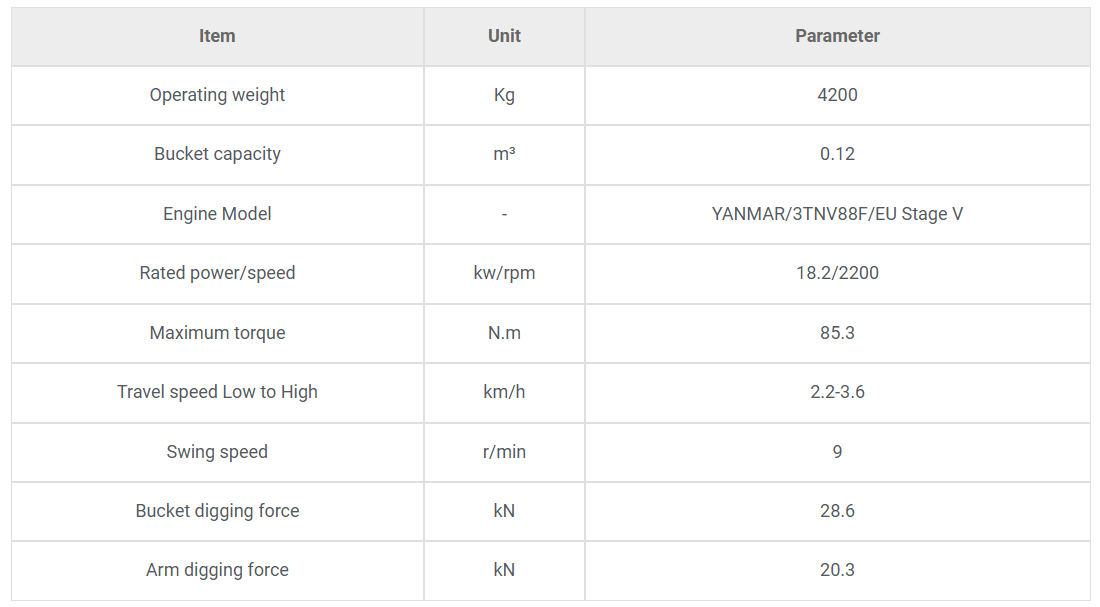
Task: Select the r/min unit cell
Action: point(504,452)
